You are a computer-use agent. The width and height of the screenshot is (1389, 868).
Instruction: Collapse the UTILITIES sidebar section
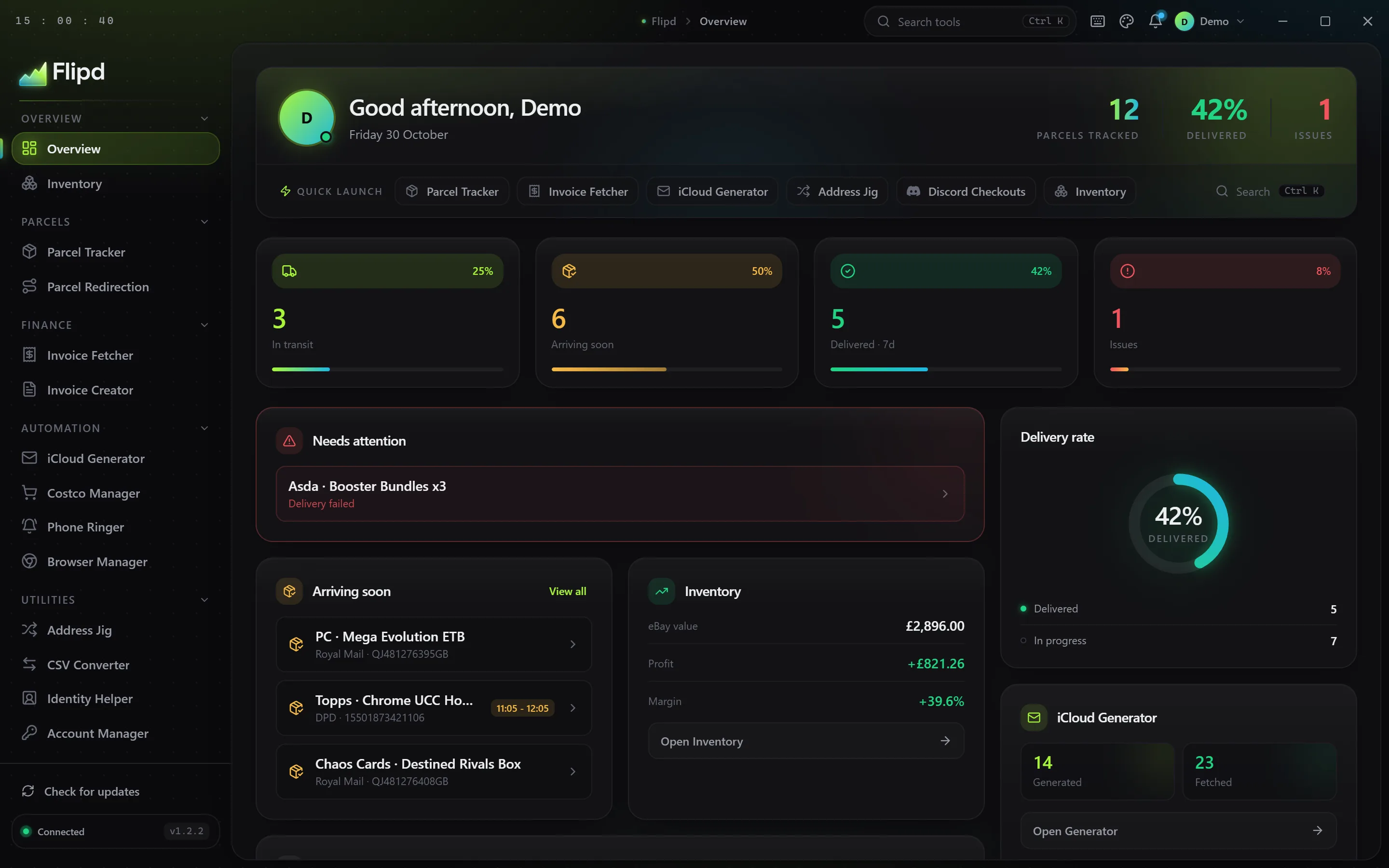(204, 600)
